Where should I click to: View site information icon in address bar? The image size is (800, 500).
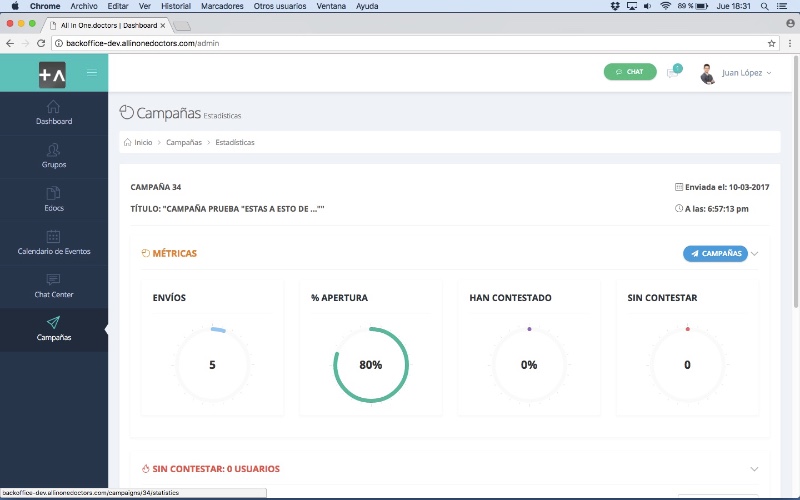(59, 43)
